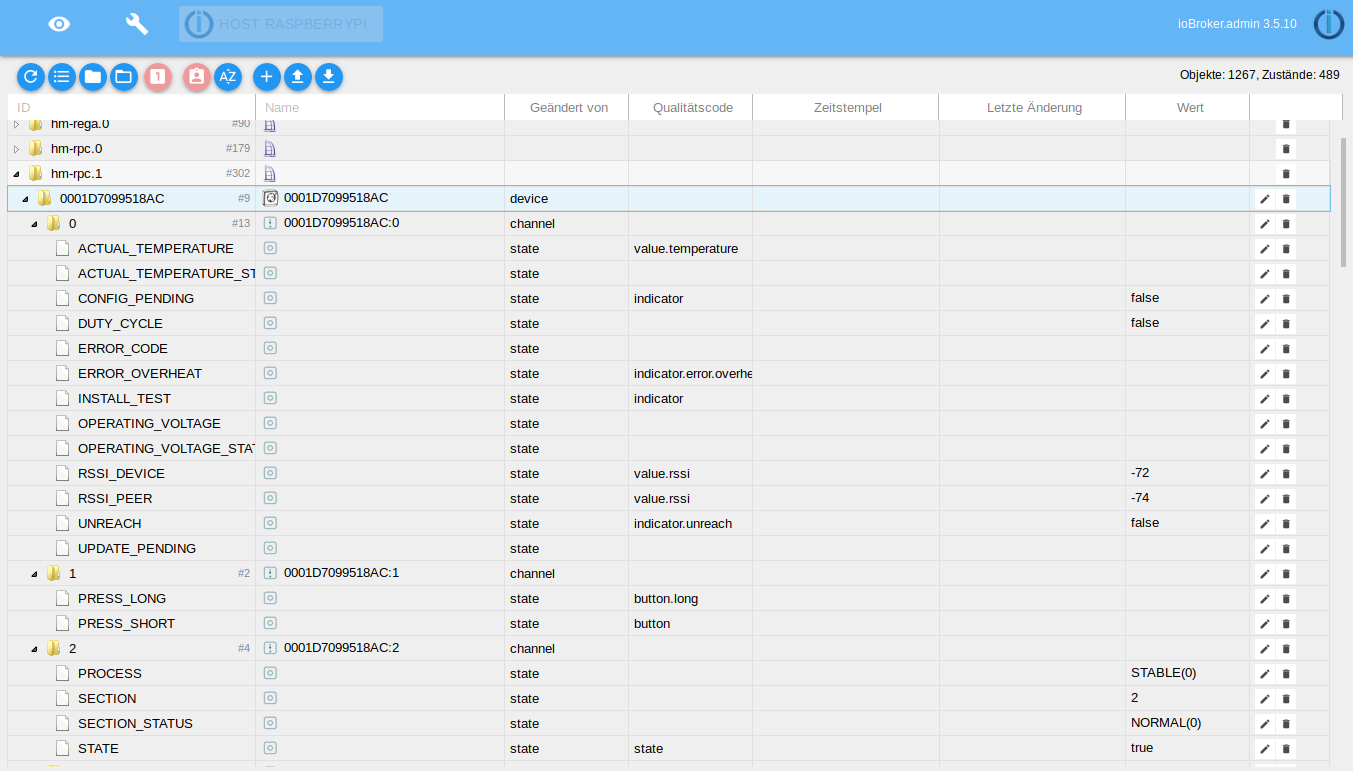Delete the hm-rpc.1 adapter row

(1286, 174)
